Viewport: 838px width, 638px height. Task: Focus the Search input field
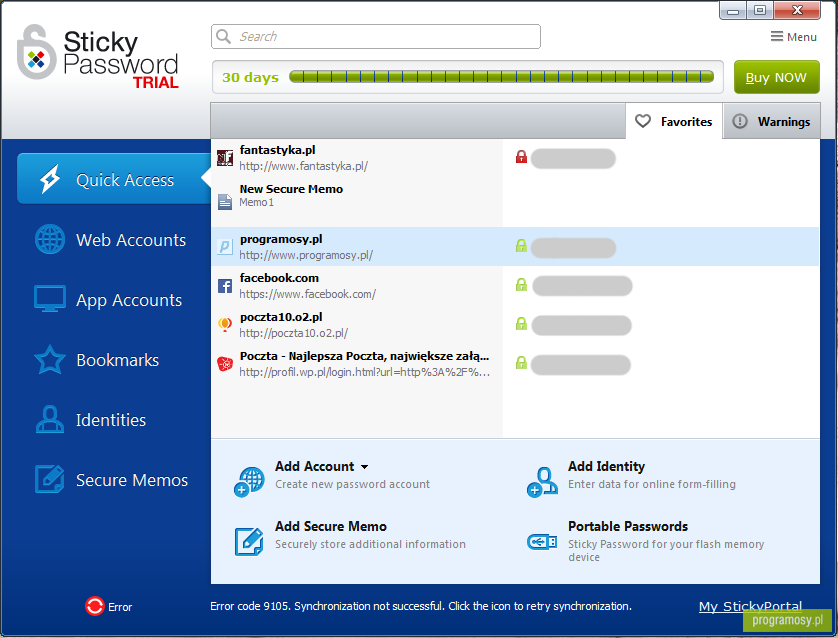point(376,36)
